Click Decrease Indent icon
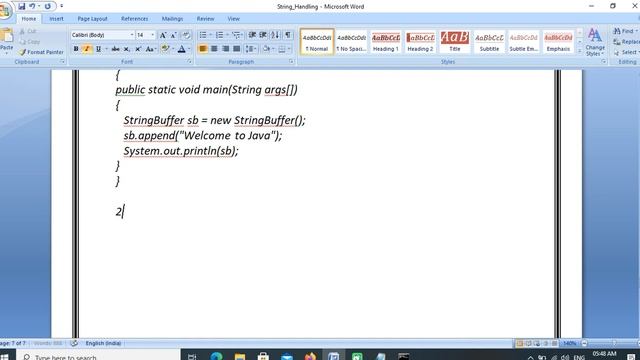This screenshot has height=360, width=640. 252,35
